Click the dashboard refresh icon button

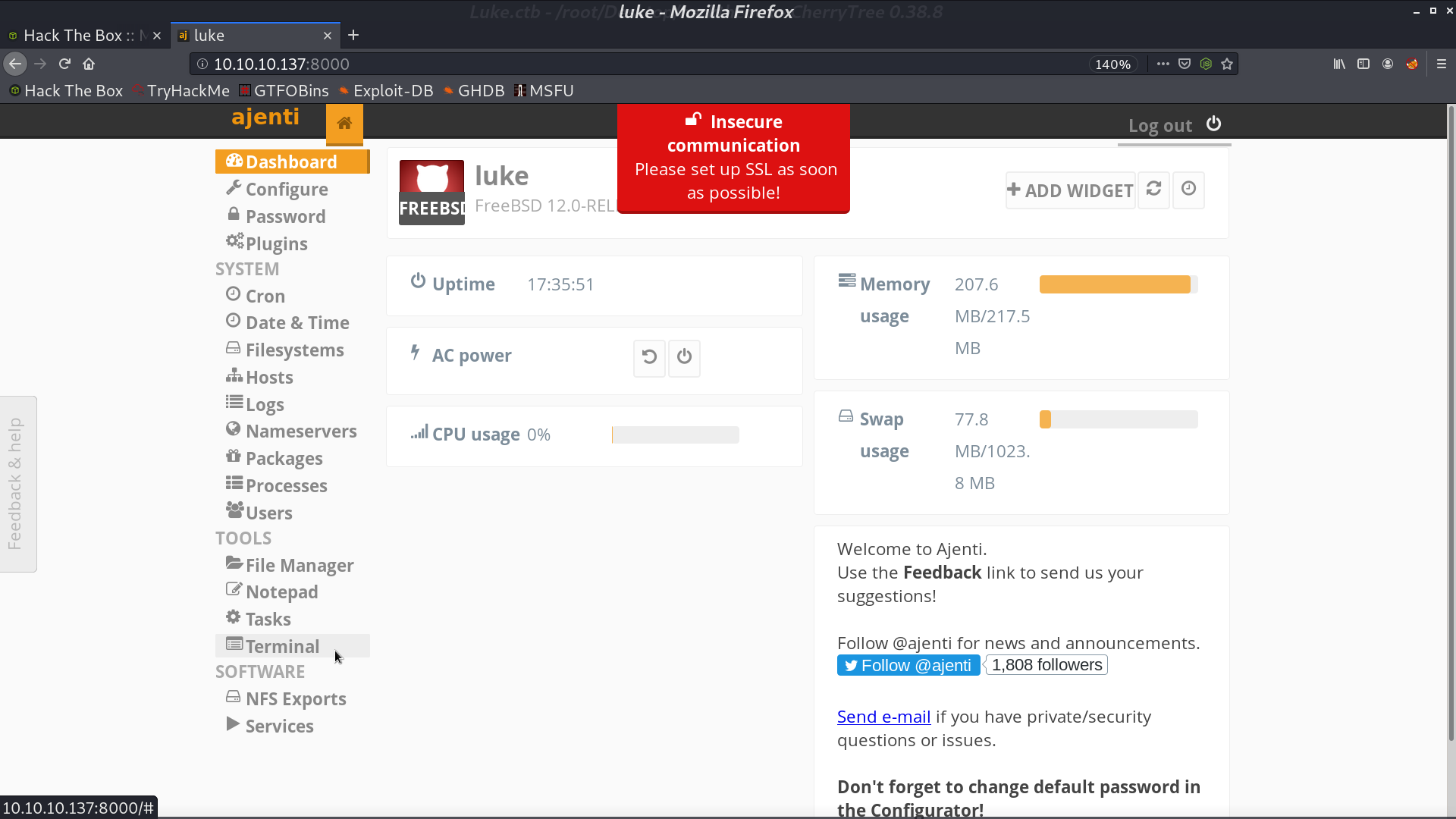[1153, 189]
